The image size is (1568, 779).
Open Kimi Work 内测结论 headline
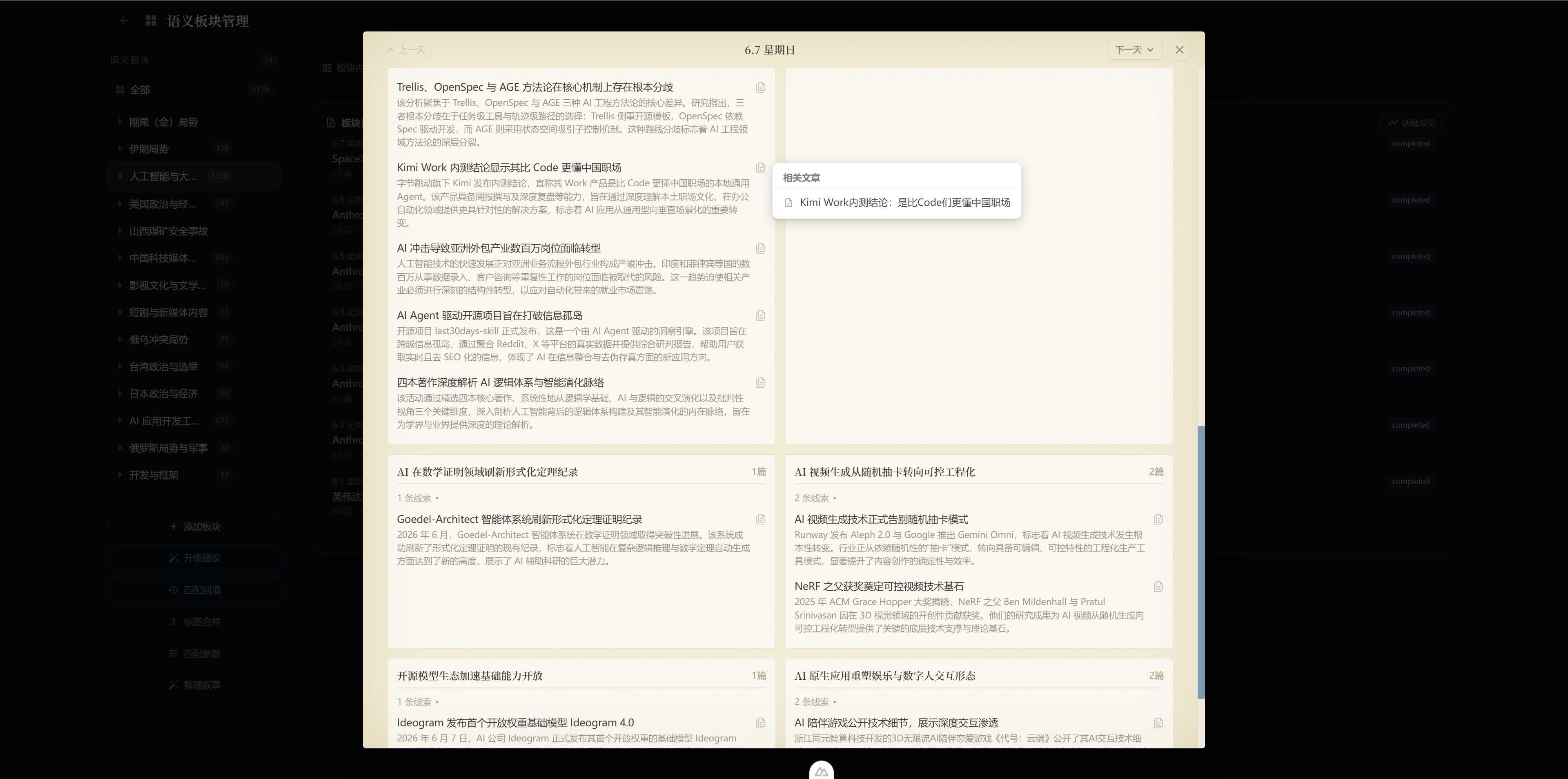509,167
